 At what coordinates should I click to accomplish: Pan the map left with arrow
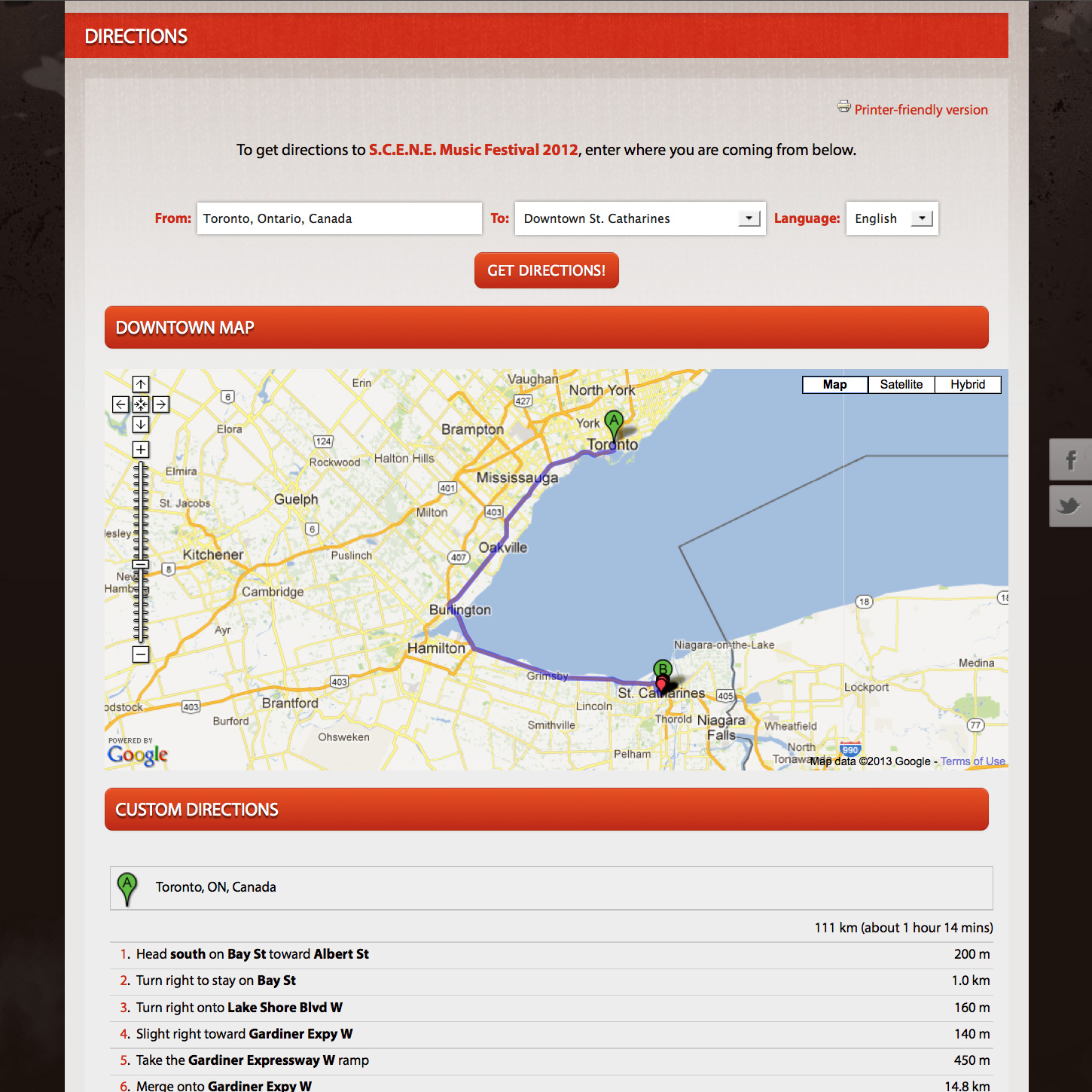point(120,404)
